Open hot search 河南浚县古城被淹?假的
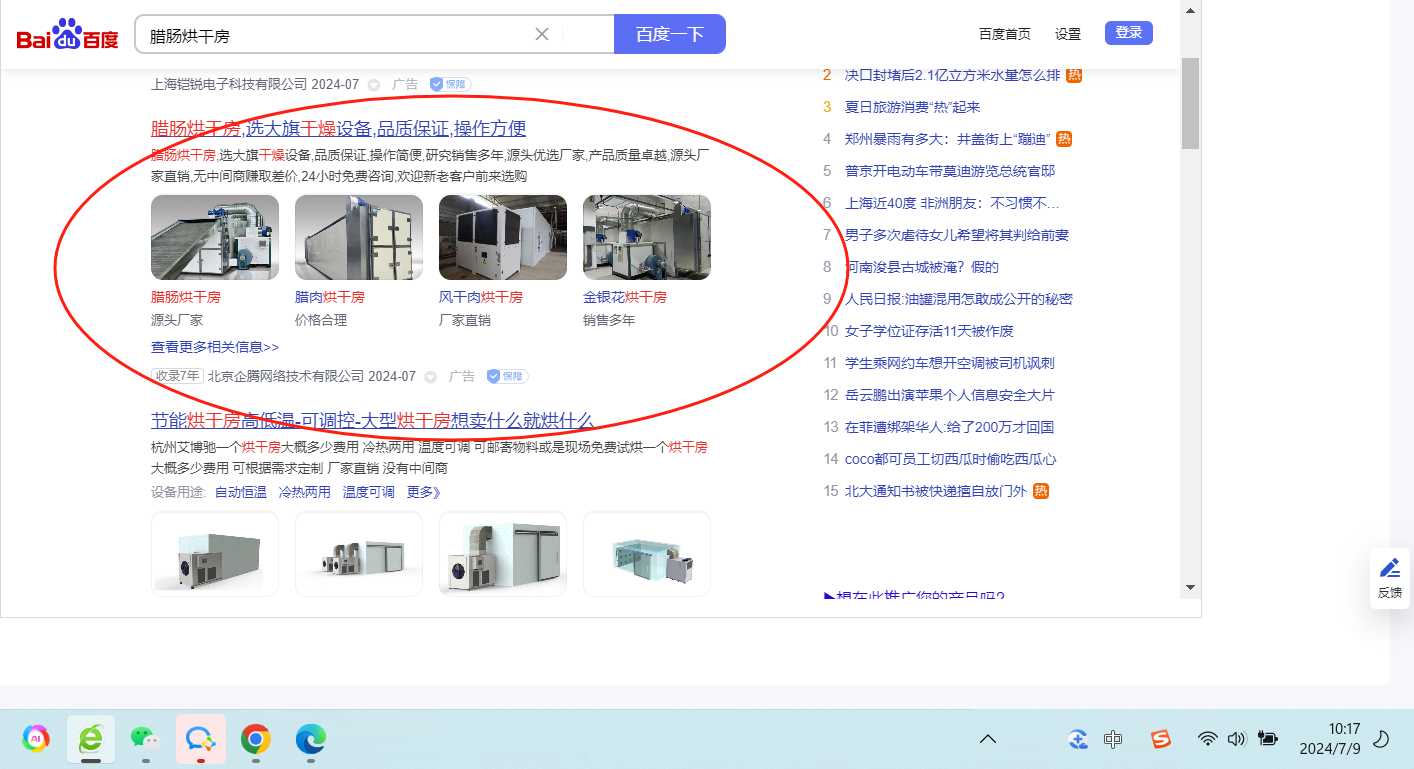Screen dimensions: 1414x769 [922, 267]
